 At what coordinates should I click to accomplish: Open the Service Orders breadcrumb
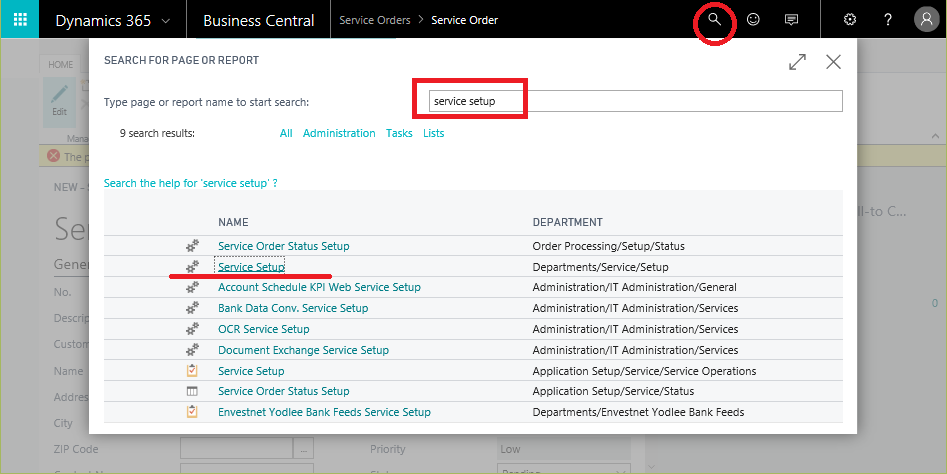(x=374, y=20)
